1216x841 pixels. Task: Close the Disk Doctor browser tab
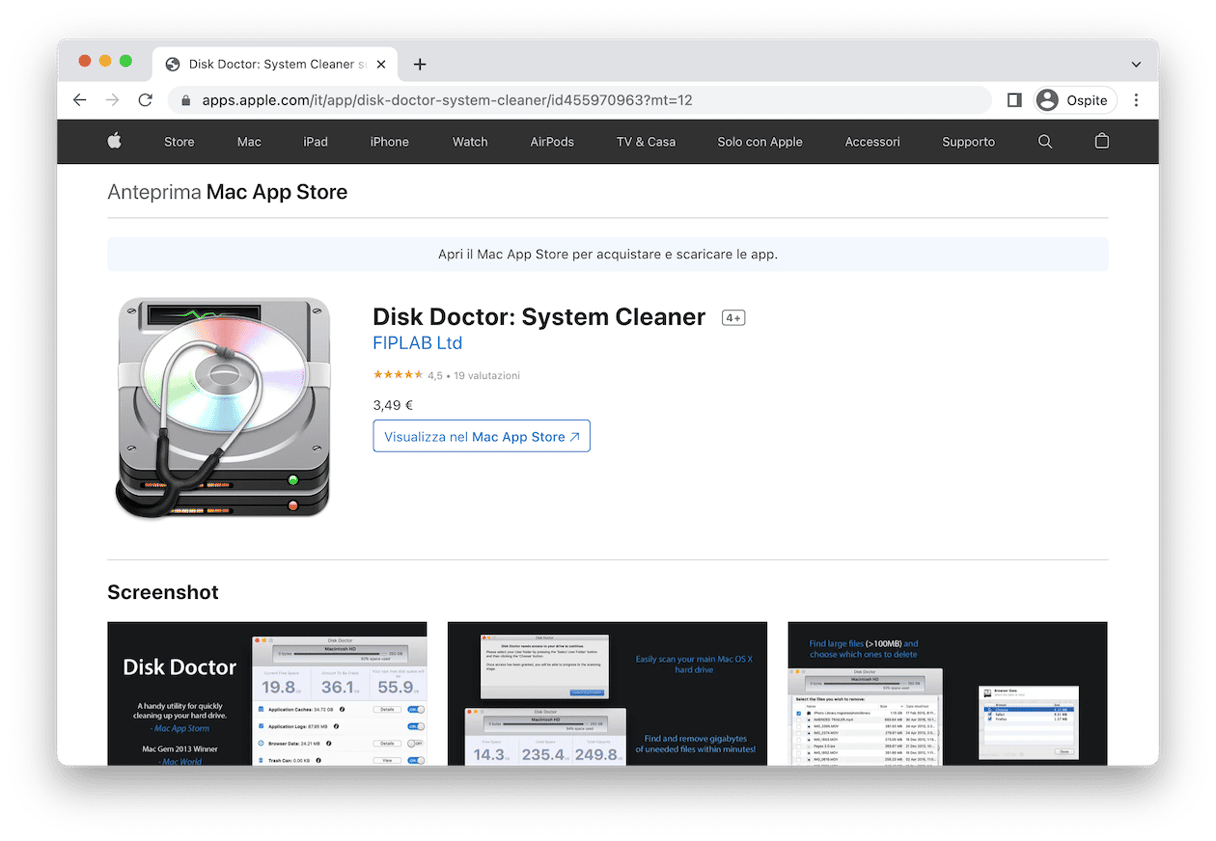(381, 64)
